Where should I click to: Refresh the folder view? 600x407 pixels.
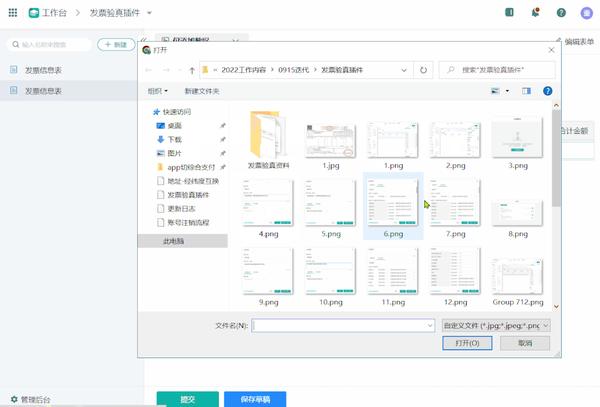[423, 70]
